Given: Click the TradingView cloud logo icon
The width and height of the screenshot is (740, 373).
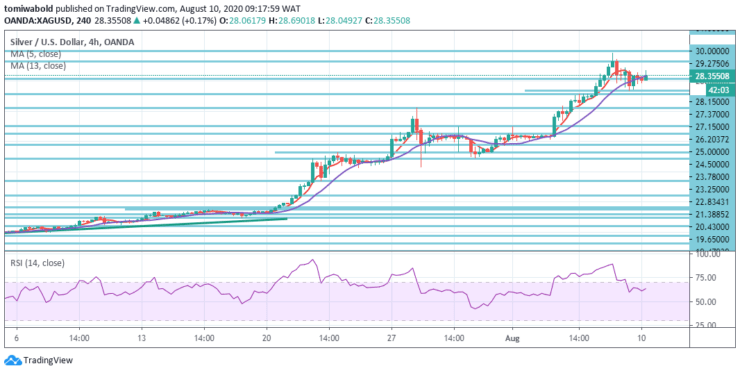Looking at the screenshot, I should [13, 361].
